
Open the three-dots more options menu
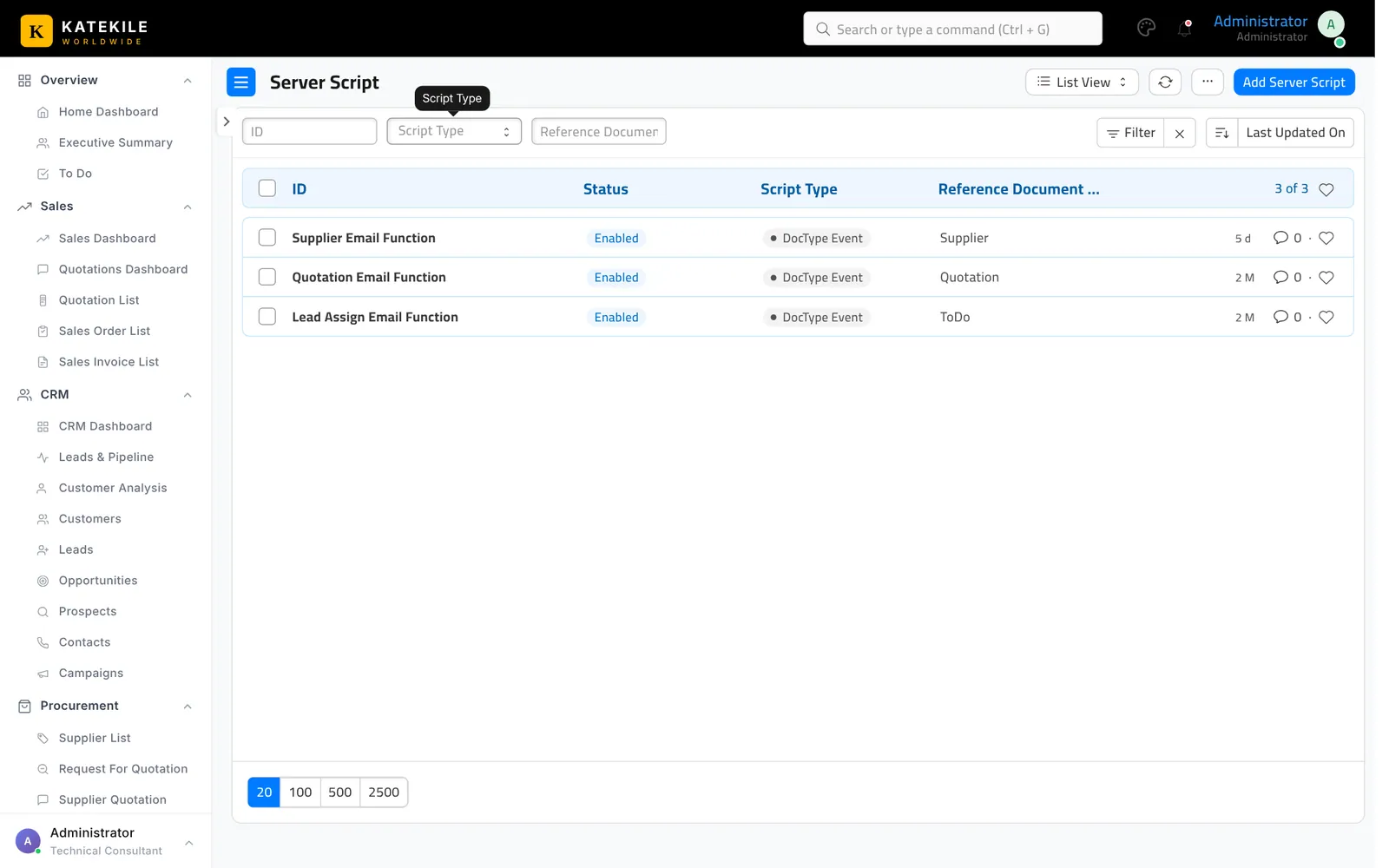click(1208, 82)
